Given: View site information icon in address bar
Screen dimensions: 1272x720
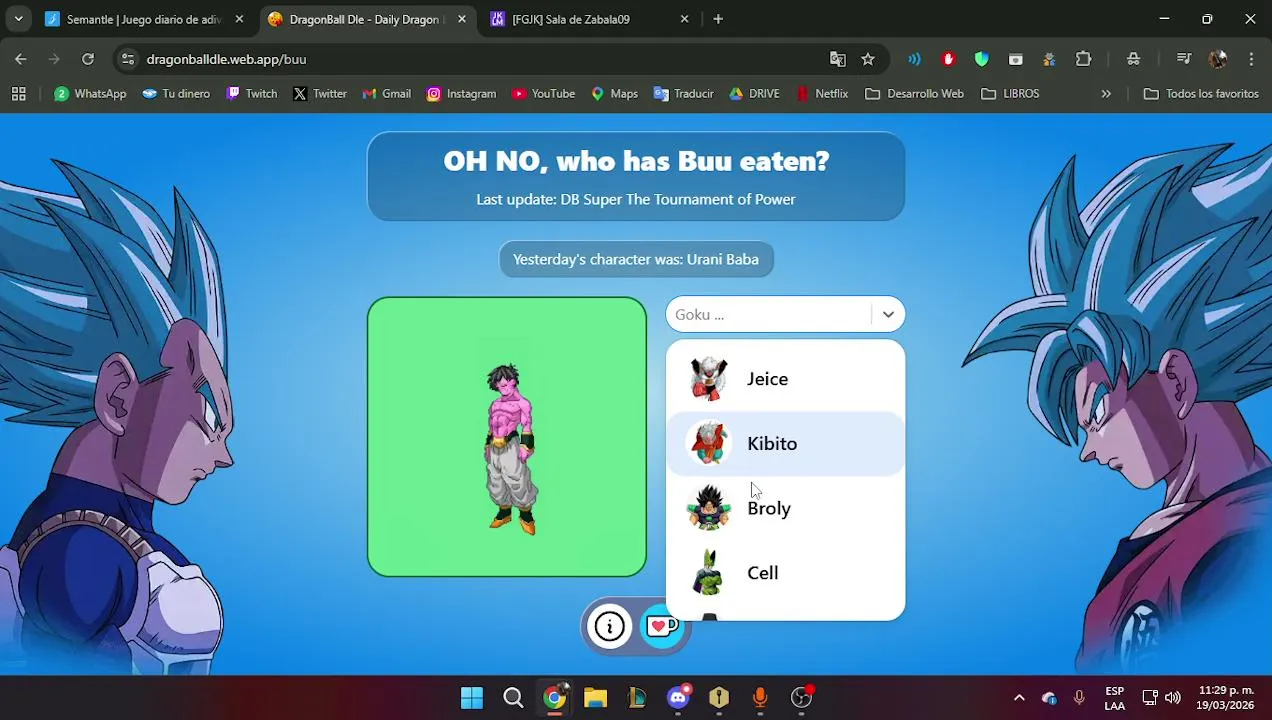Looking at the screenshot, I should point(127,59).
